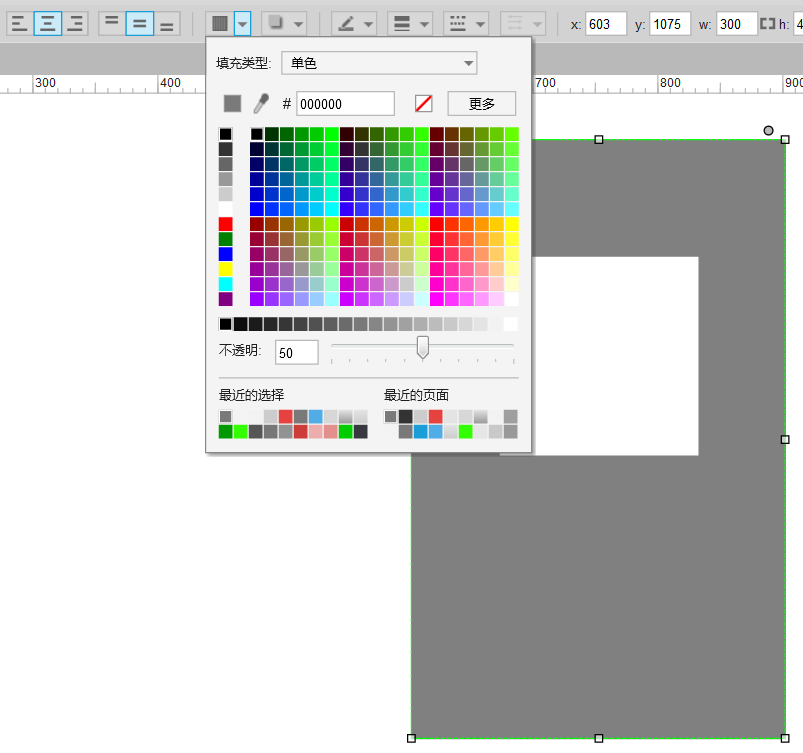Toggle center text alignment

point(48,23)
